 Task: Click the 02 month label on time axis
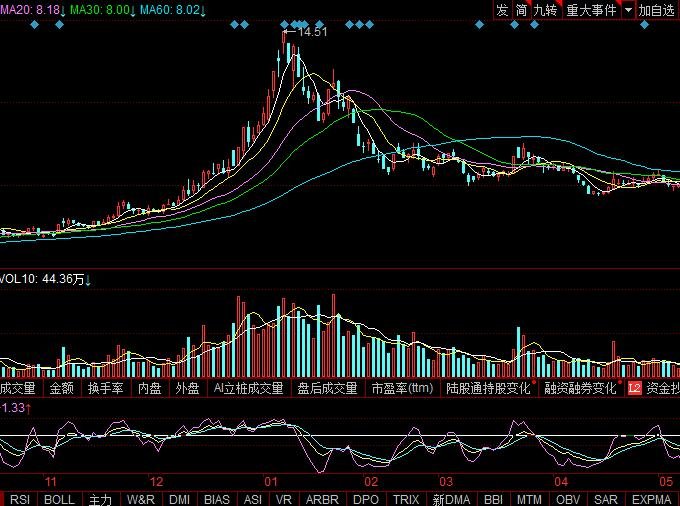click(371, 482)
